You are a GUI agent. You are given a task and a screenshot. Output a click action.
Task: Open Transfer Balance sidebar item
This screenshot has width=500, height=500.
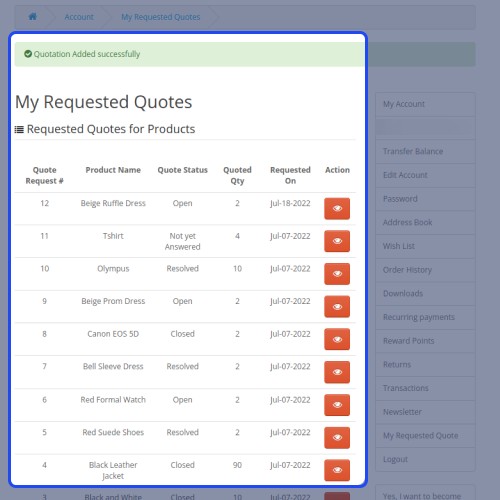pyautogui.click(x=425, y=152)
